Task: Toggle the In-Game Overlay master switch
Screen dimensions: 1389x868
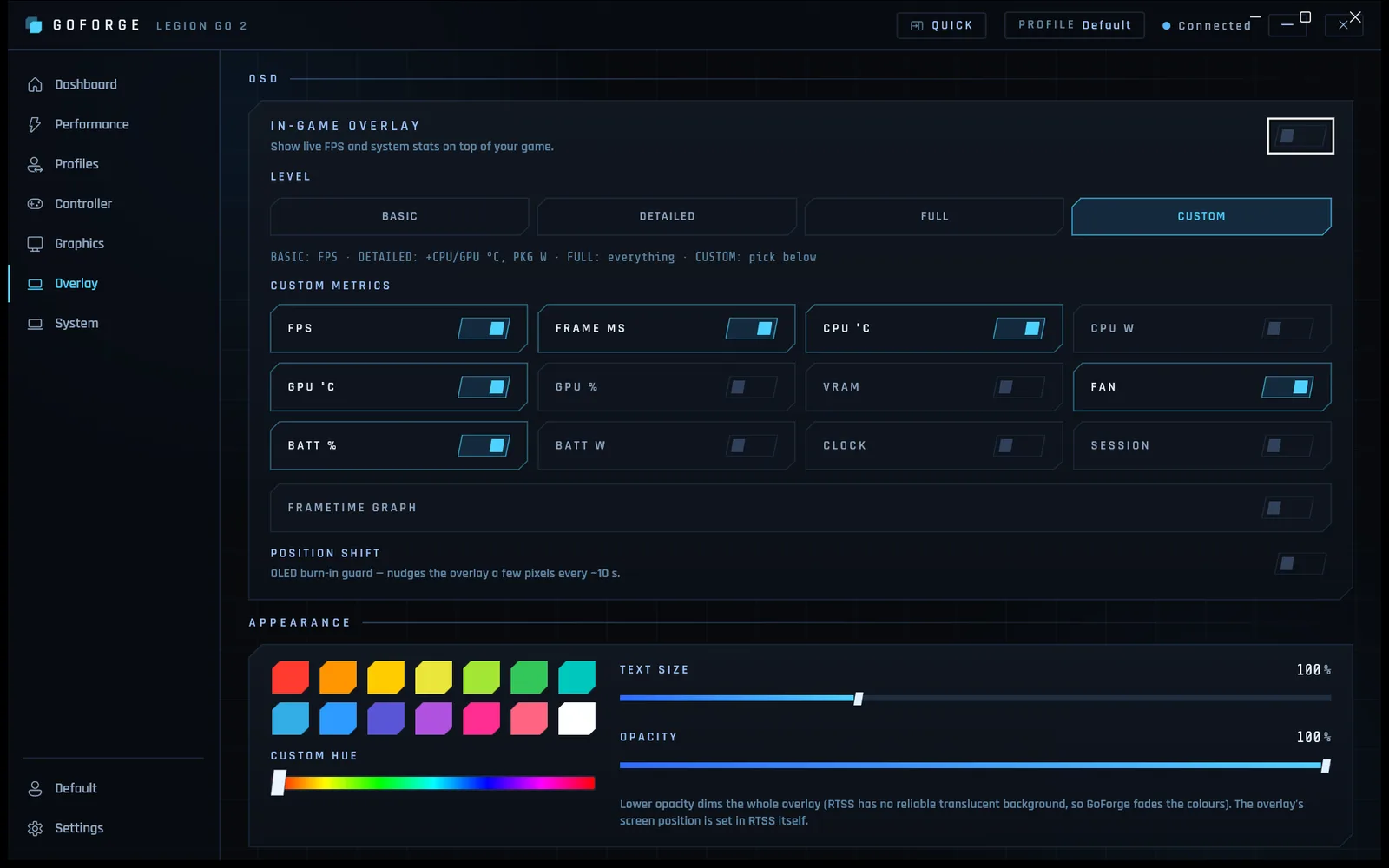Action: click(1300, 136)
